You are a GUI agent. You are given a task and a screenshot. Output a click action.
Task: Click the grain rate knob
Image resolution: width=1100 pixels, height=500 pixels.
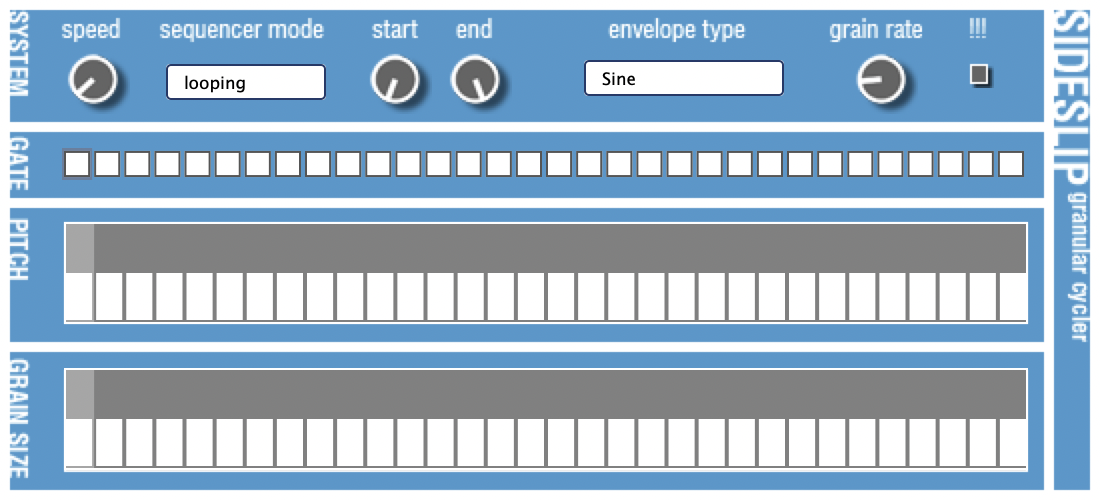[x=880, y=81]
